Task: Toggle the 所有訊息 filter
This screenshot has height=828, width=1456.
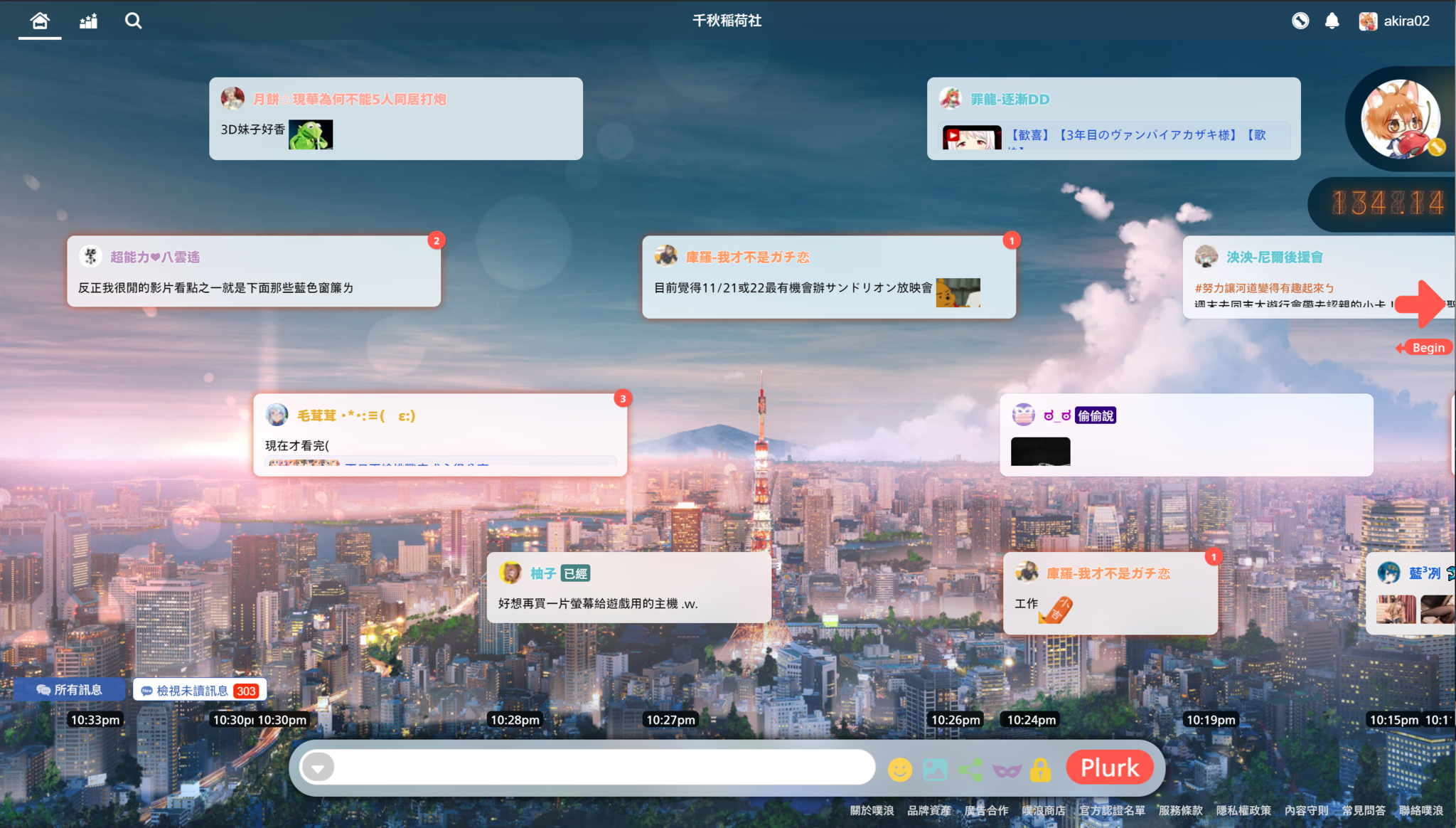Action: point(70,689)
